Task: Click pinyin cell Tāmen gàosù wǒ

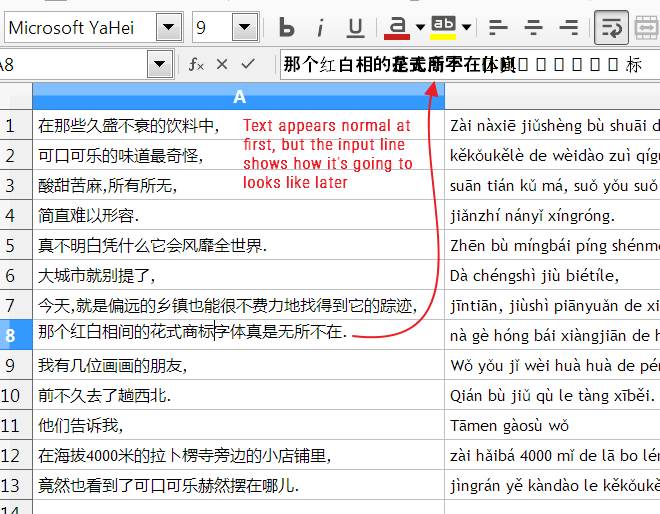Action: (552, 425)
